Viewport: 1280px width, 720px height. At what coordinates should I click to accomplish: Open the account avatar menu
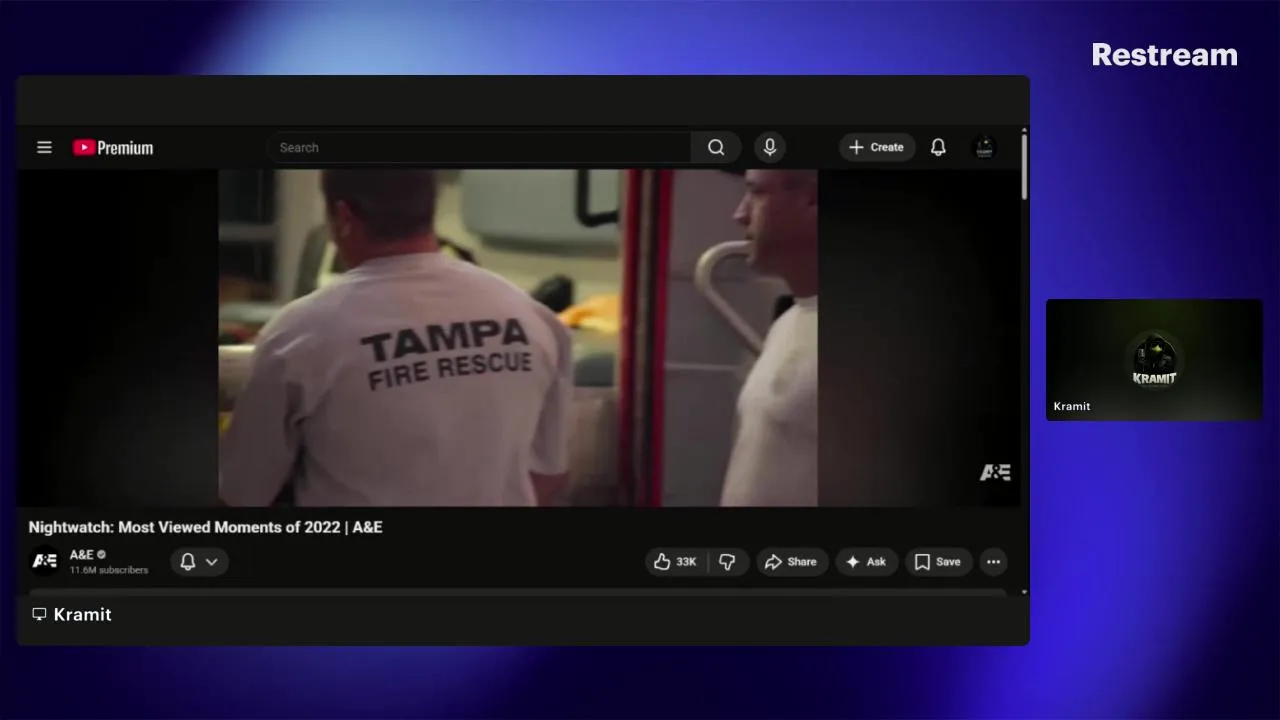tap(984, 147)
